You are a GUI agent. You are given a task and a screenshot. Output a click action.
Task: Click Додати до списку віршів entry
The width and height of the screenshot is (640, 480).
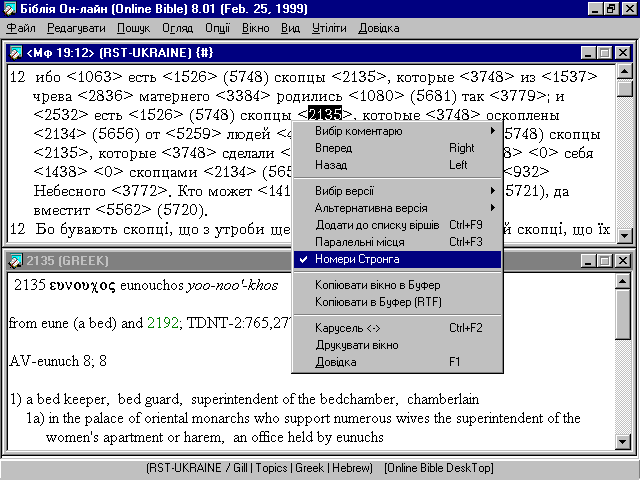[376, 225]
